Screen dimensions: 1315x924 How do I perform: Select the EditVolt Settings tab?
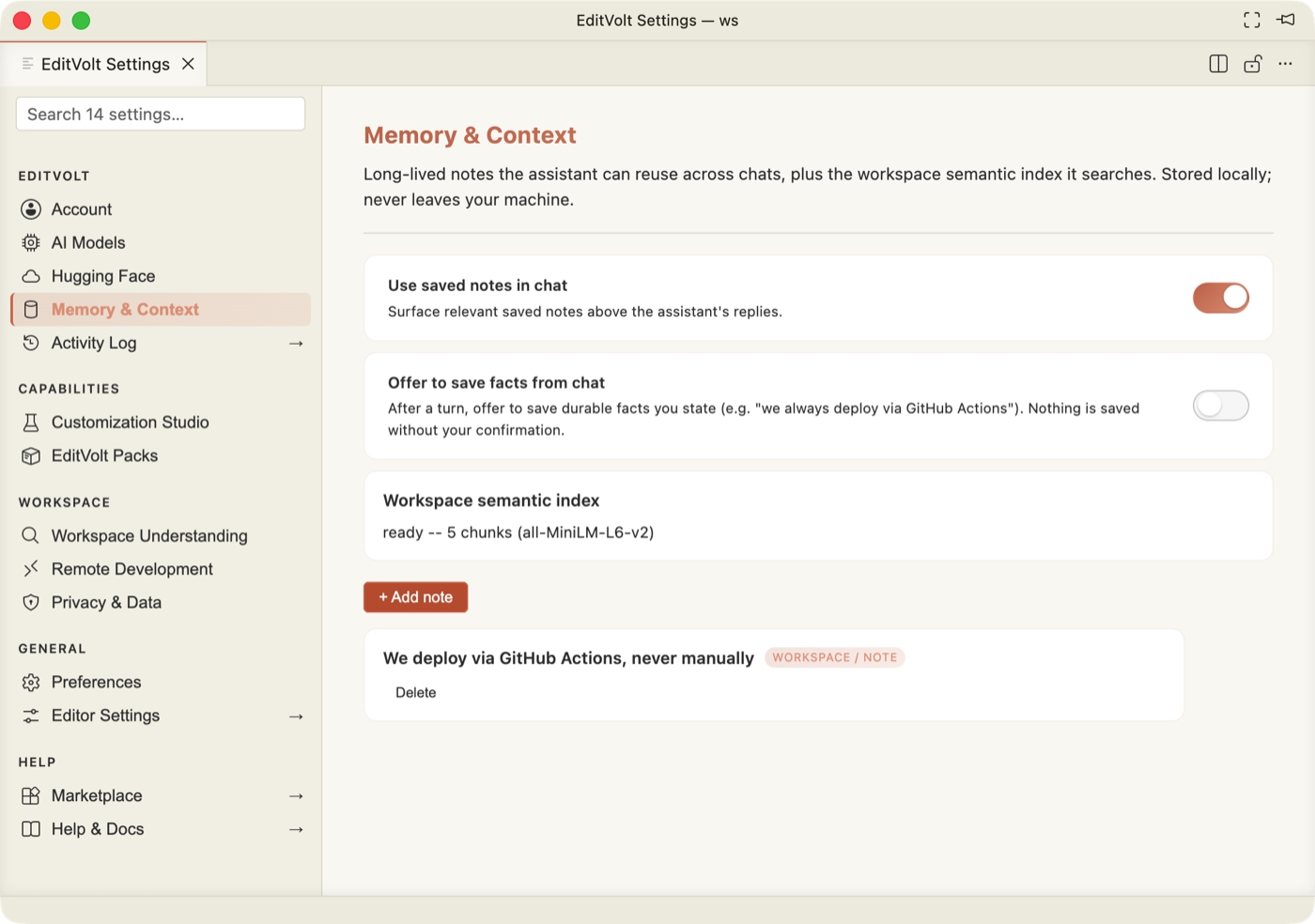pyautogui.click(x=103, y=64)
